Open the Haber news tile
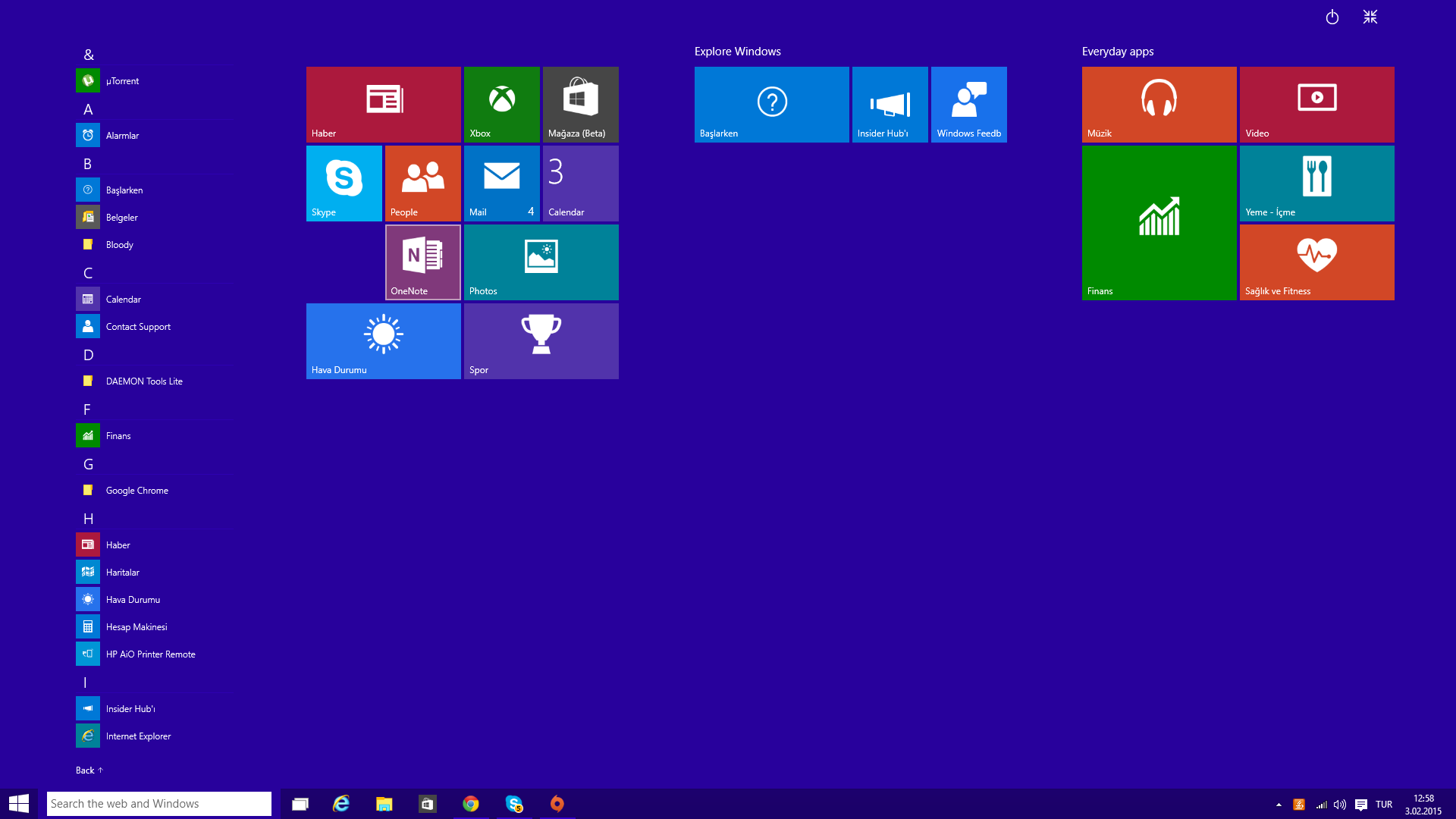The height and width of the screenshot is (819, 1456). click(383, 105)
